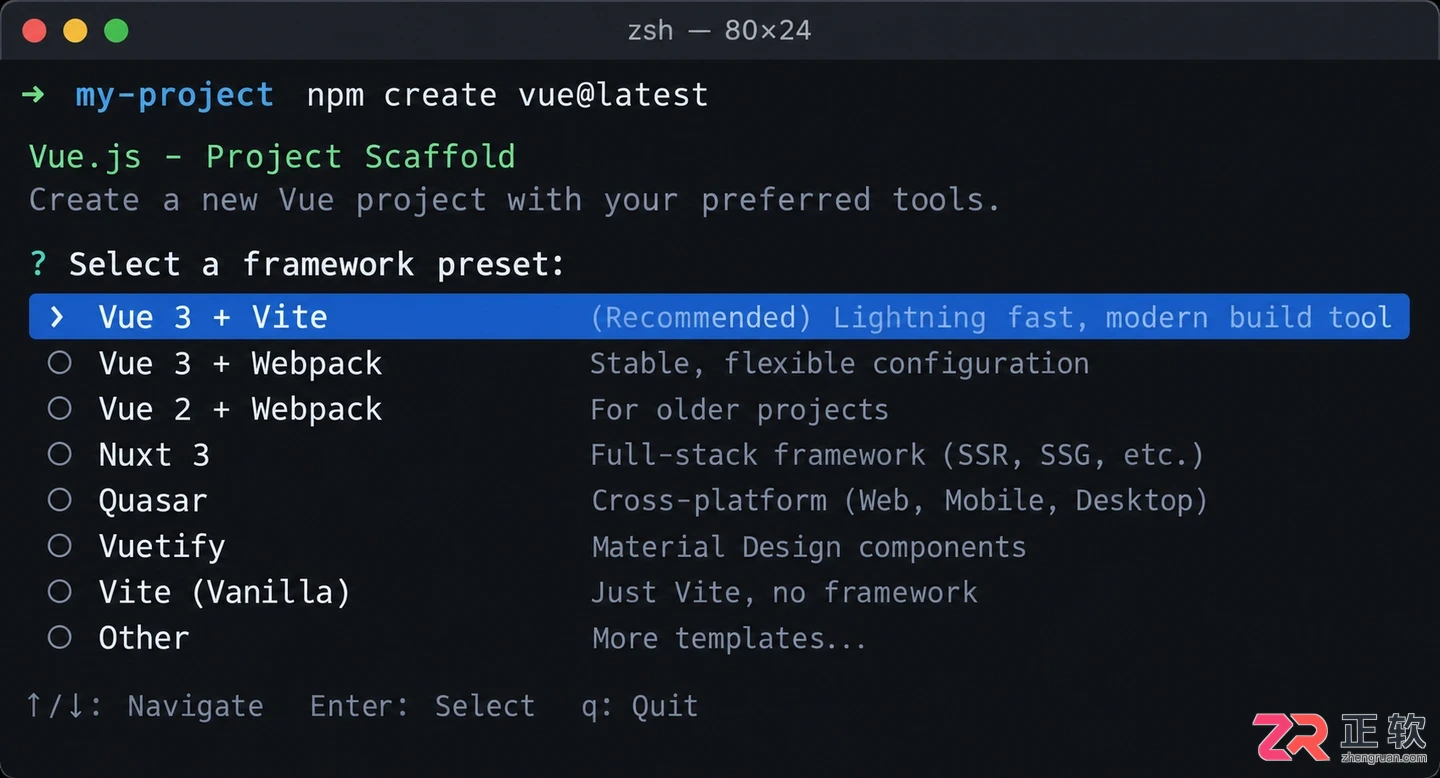The image size is (1440, 778).
Task: Pick the Quasar radio circle
Action: (60, 500)
